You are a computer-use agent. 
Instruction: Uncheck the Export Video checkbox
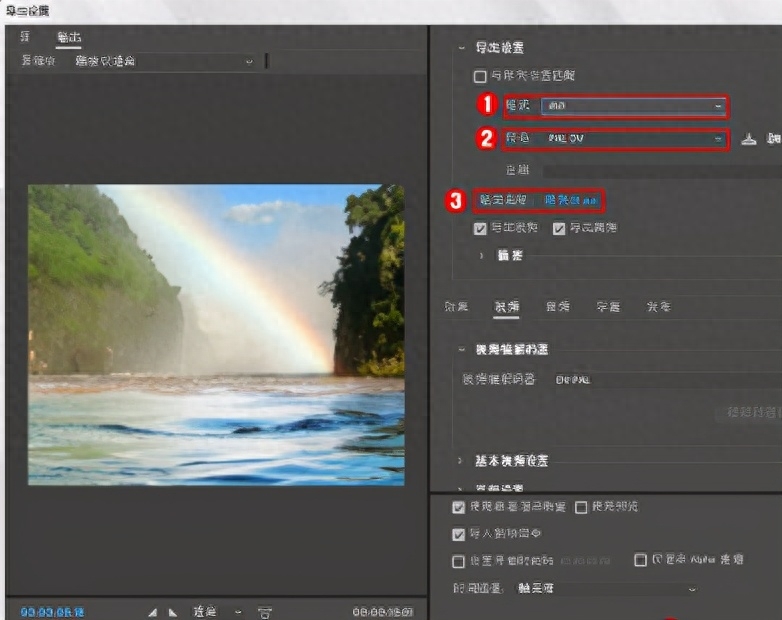coord(480,228)
